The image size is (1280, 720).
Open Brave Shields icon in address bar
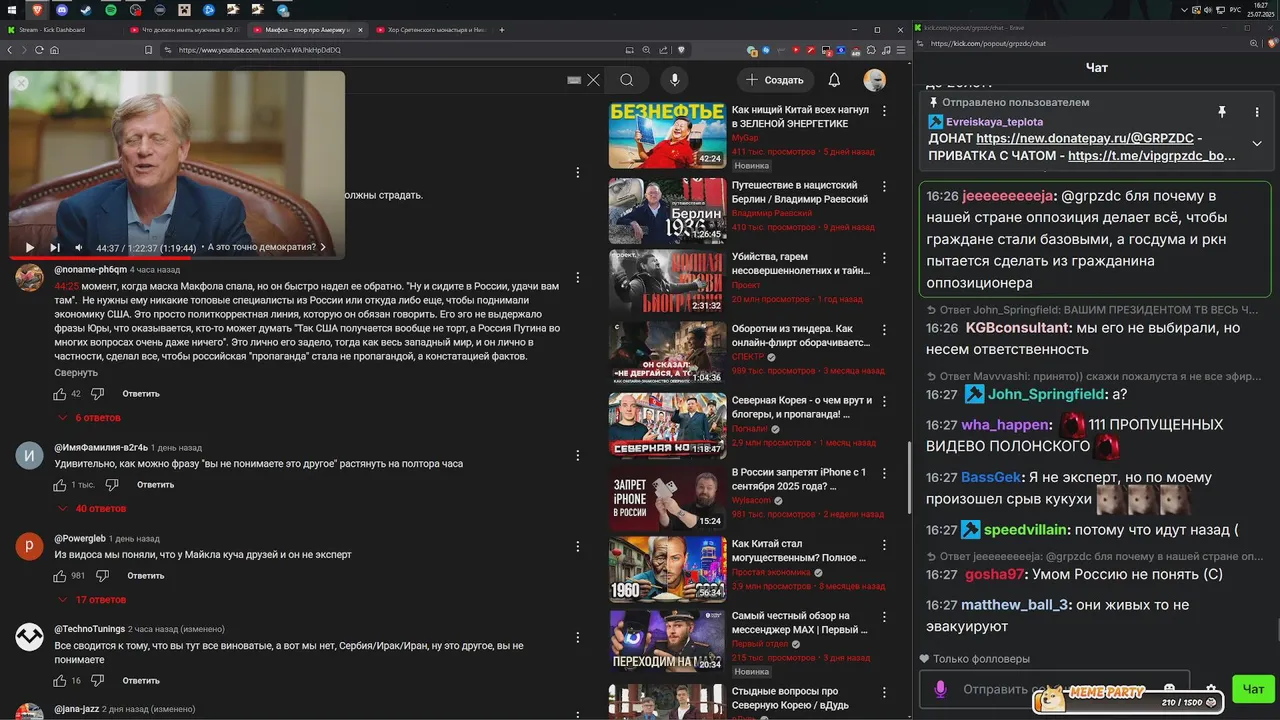[x=681, y=49]
